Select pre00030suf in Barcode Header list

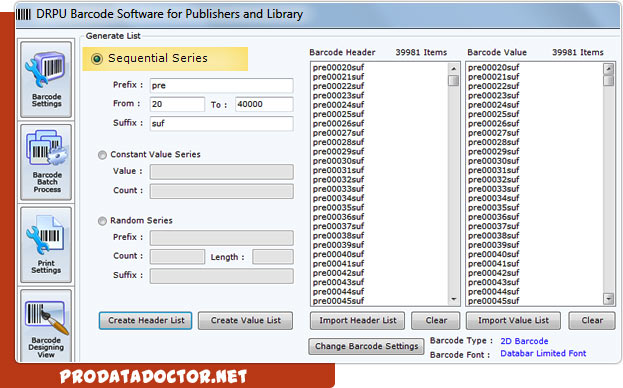[x=338, y=161]
